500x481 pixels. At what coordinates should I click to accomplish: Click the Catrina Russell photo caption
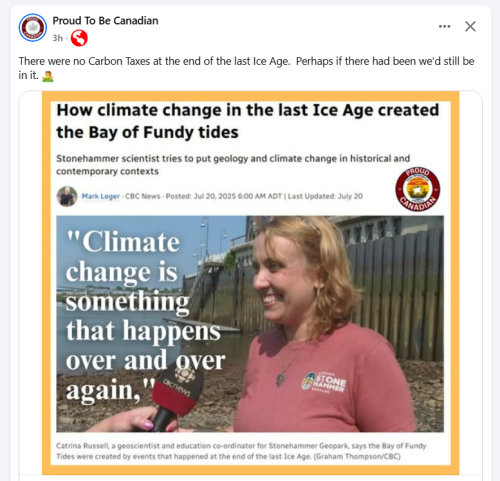click(241, 451)
